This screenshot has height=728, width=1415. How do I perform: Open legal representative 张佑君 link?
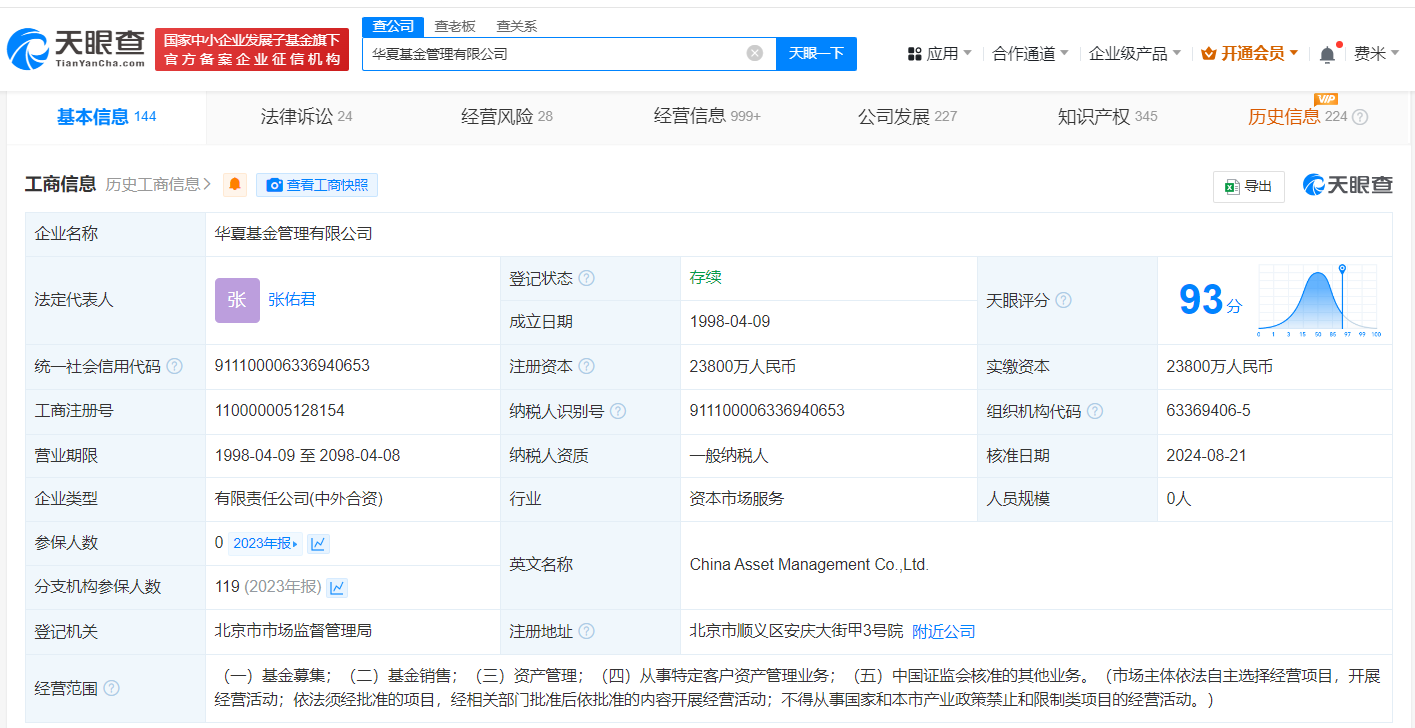(292, 299)
